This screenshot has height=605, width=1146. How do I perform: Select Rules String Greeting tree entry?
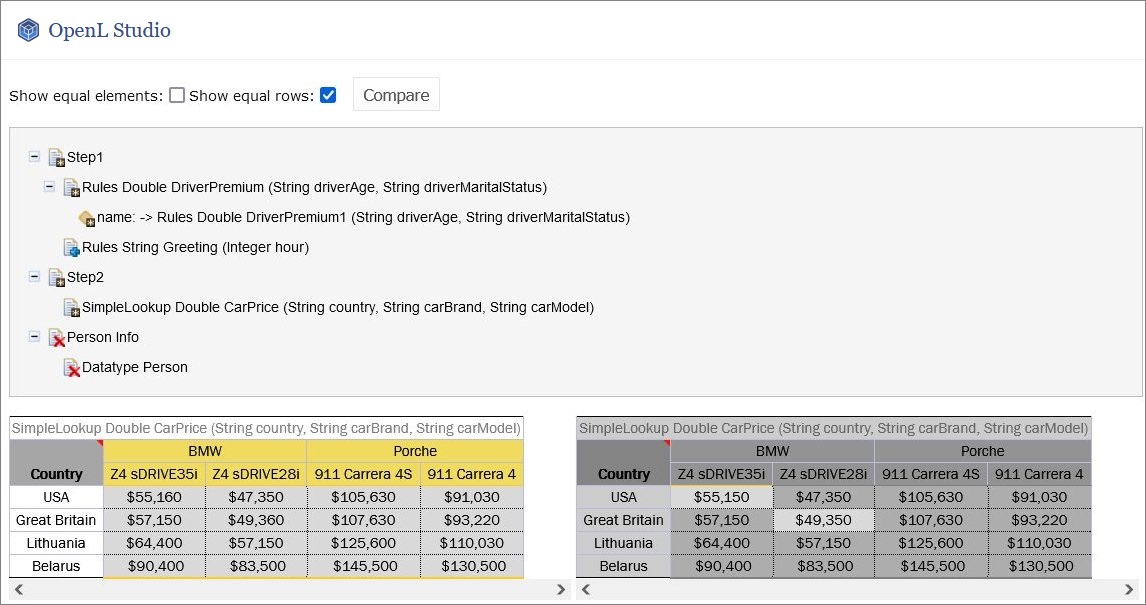[x=195, y=247]
